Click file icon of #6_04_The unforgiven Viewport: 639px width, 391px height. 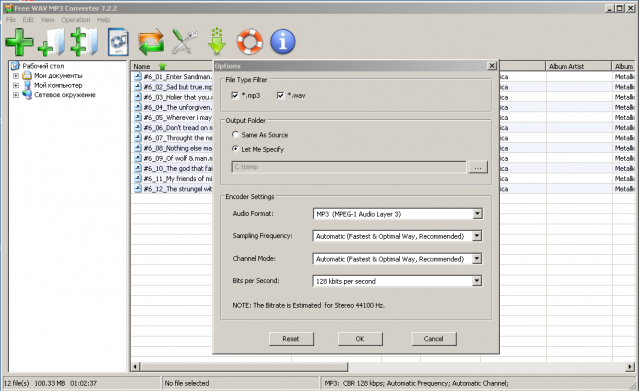[138, 107]
